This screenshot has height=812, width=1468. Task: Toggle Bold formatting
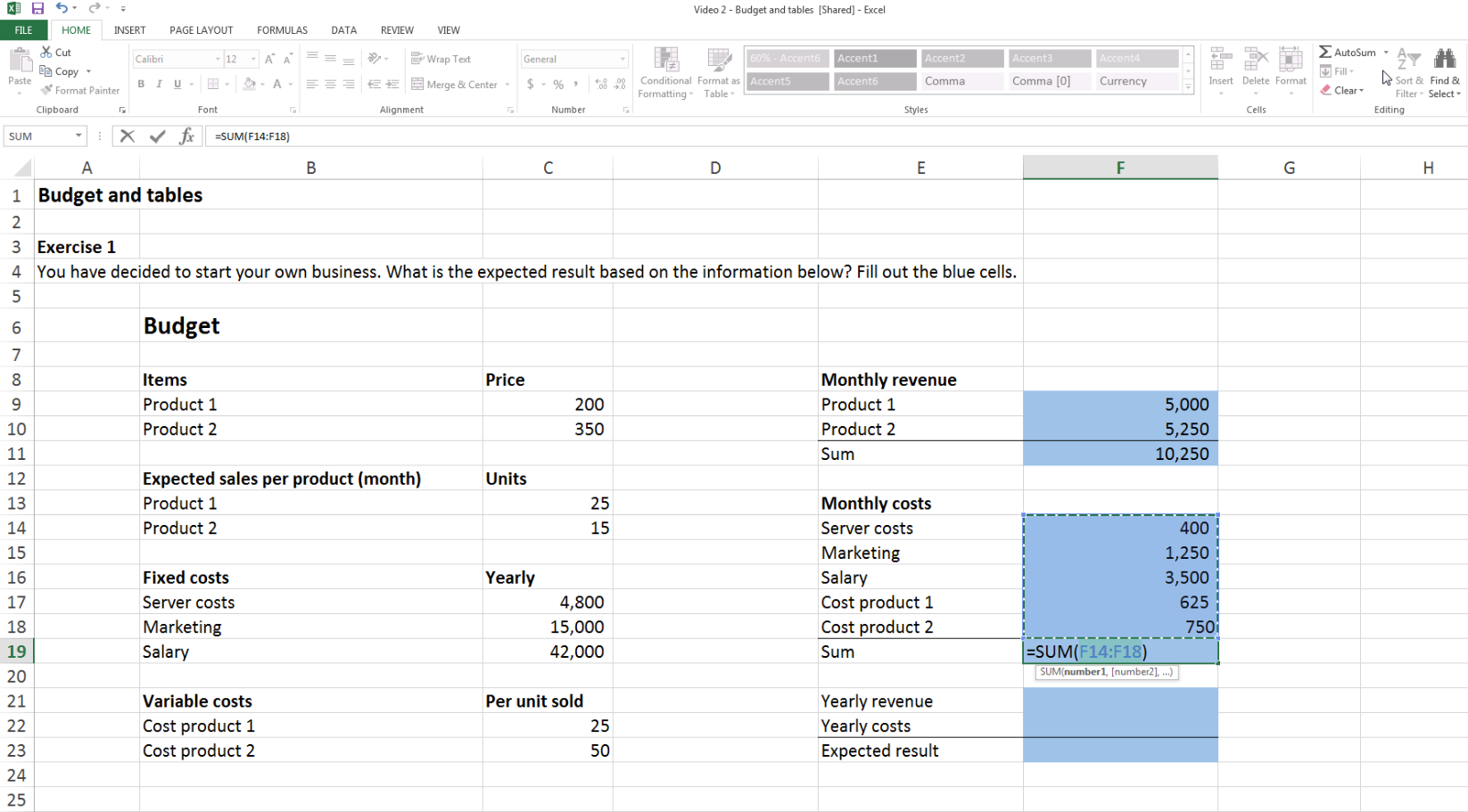(x=141, y=85)
